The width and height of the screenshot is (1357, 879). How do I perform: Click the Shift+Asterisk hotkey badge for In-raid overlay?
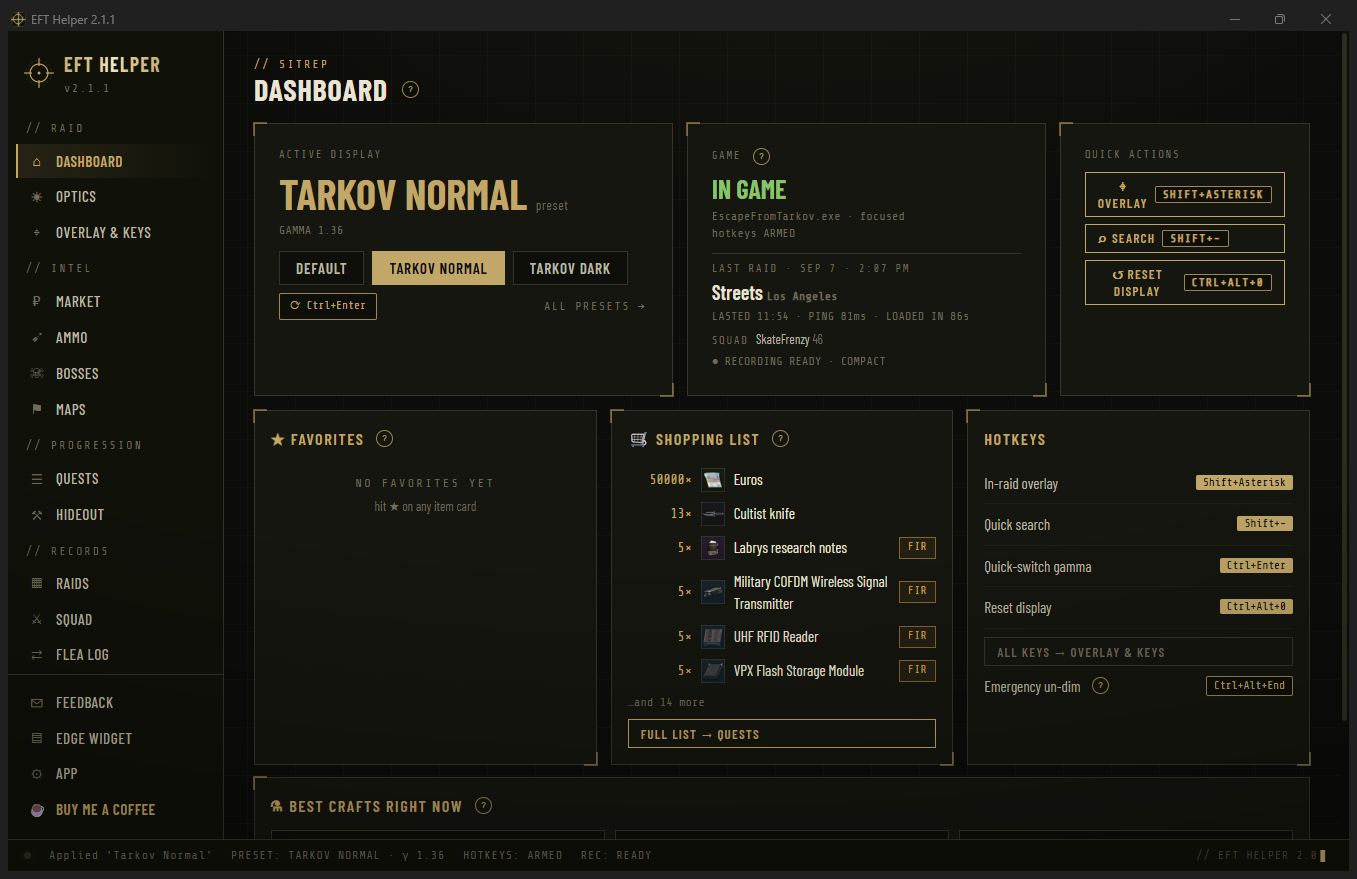[x=1244, y=483]
